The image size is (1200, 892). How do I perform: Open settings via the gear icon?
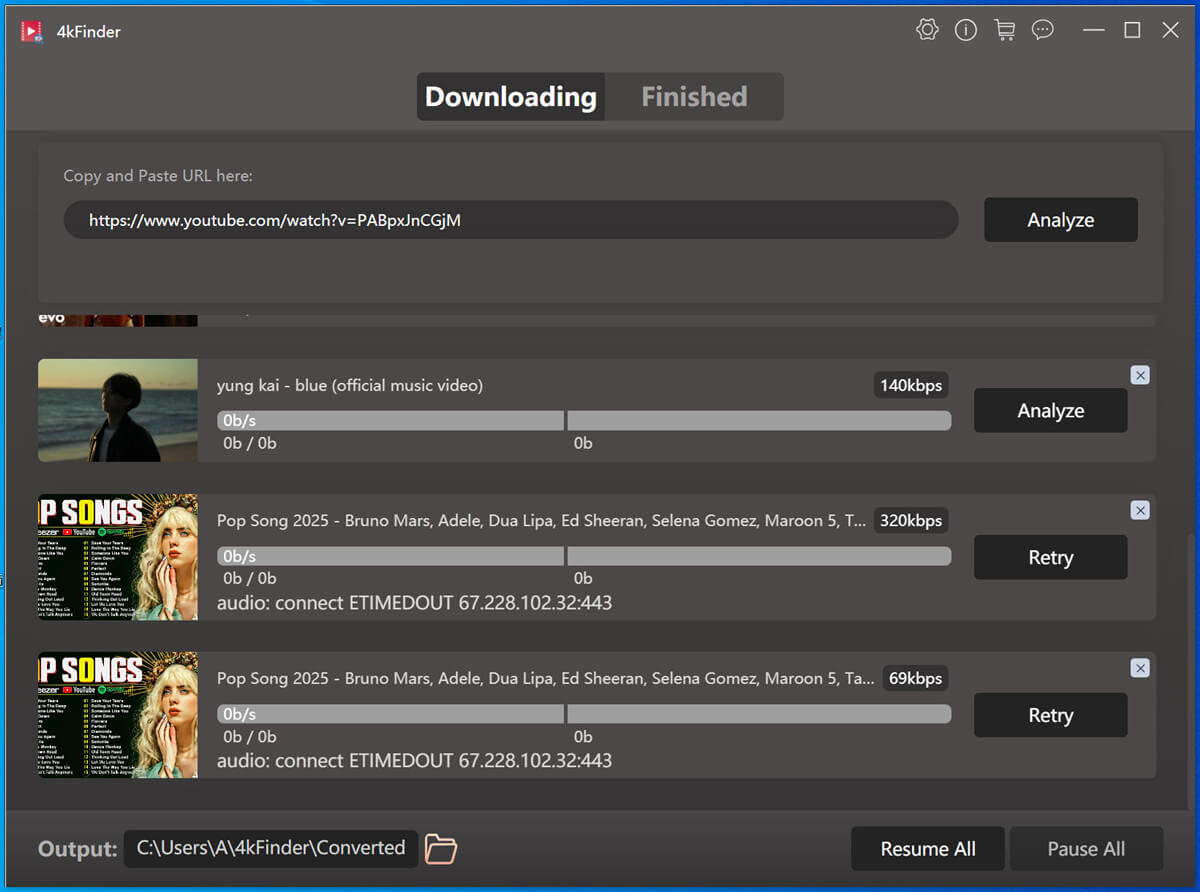coord(927,30)
